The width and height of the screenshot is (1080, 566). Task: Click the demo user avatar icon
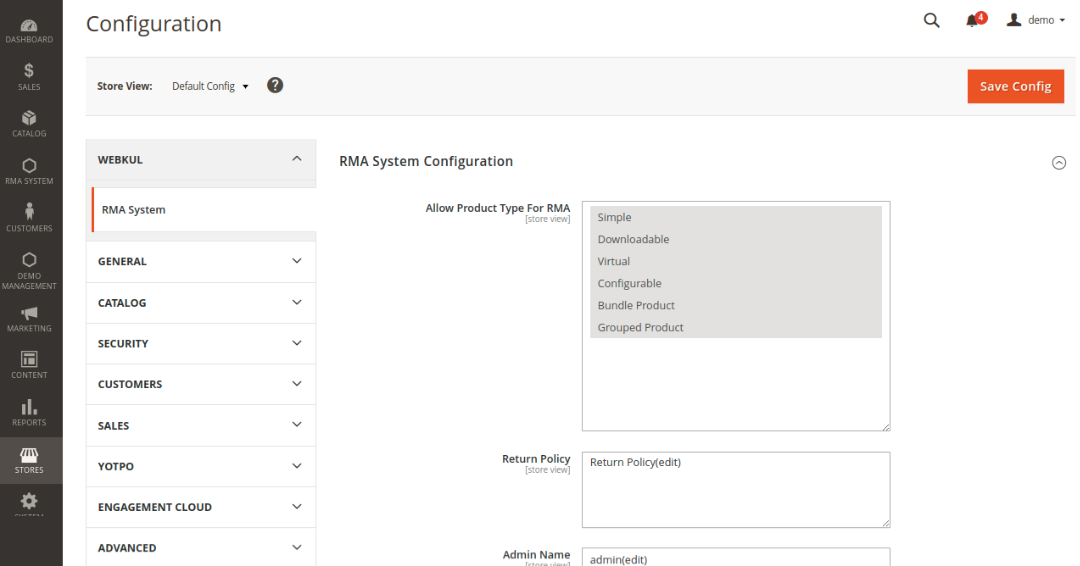[1014, 20]
